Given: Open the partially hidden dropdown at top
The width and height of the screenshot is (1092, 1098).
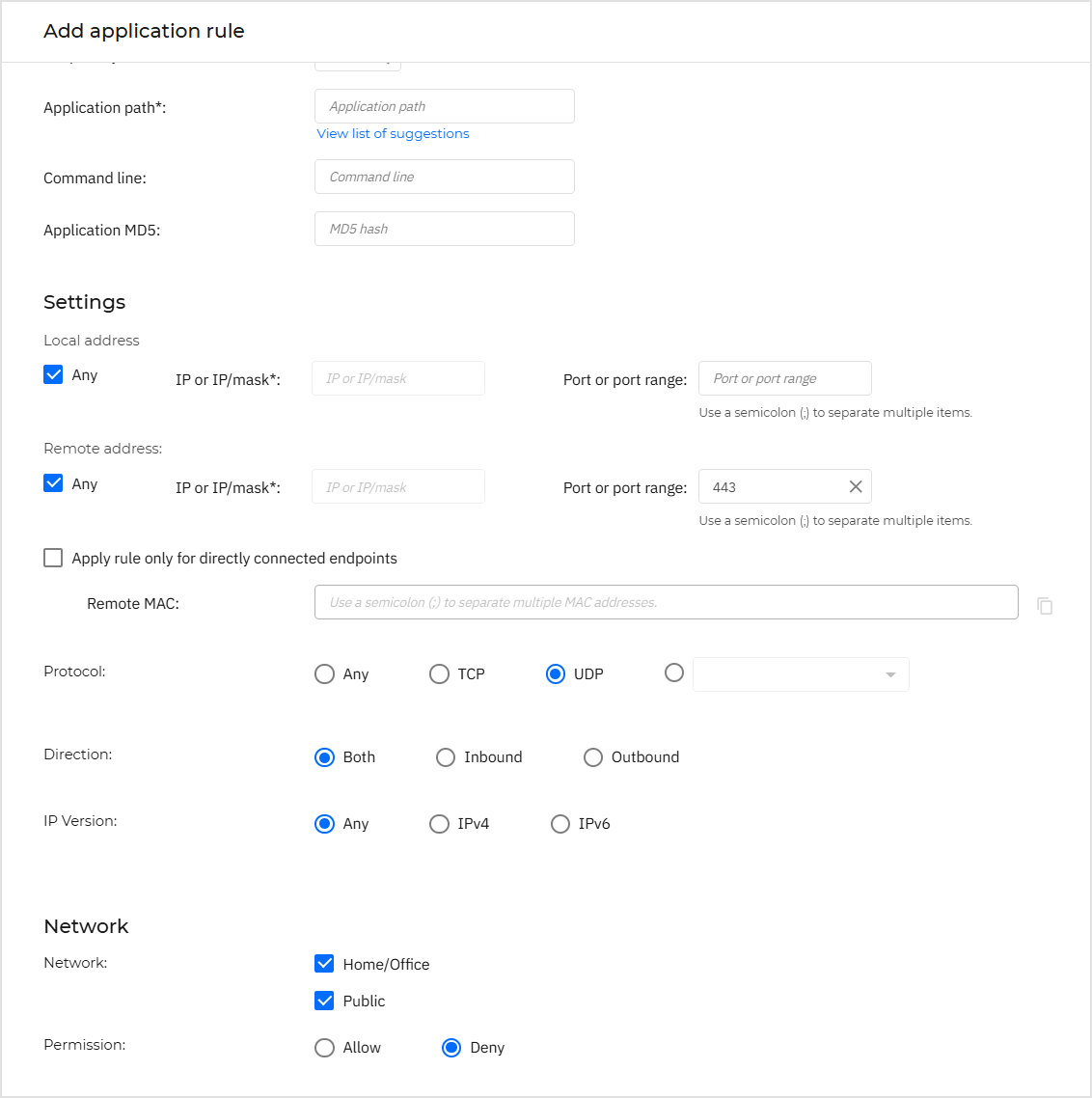Looking at the screenshot, I should [358, 64].
